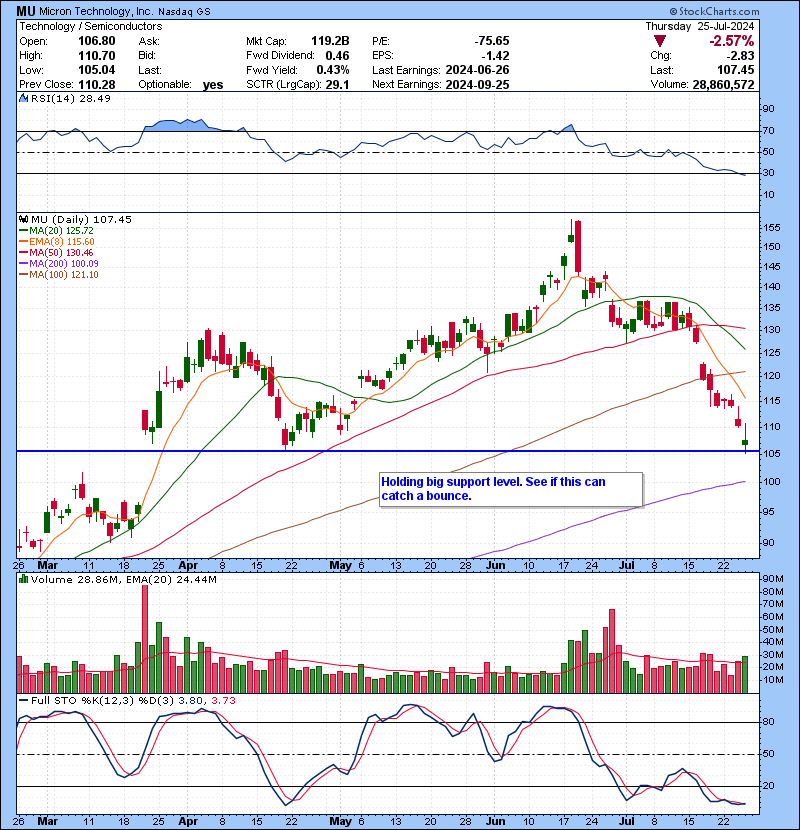Click the 'Holding big support level' annotation box
Viewport: 800px width, 830px height.
(x=511, y=489)
